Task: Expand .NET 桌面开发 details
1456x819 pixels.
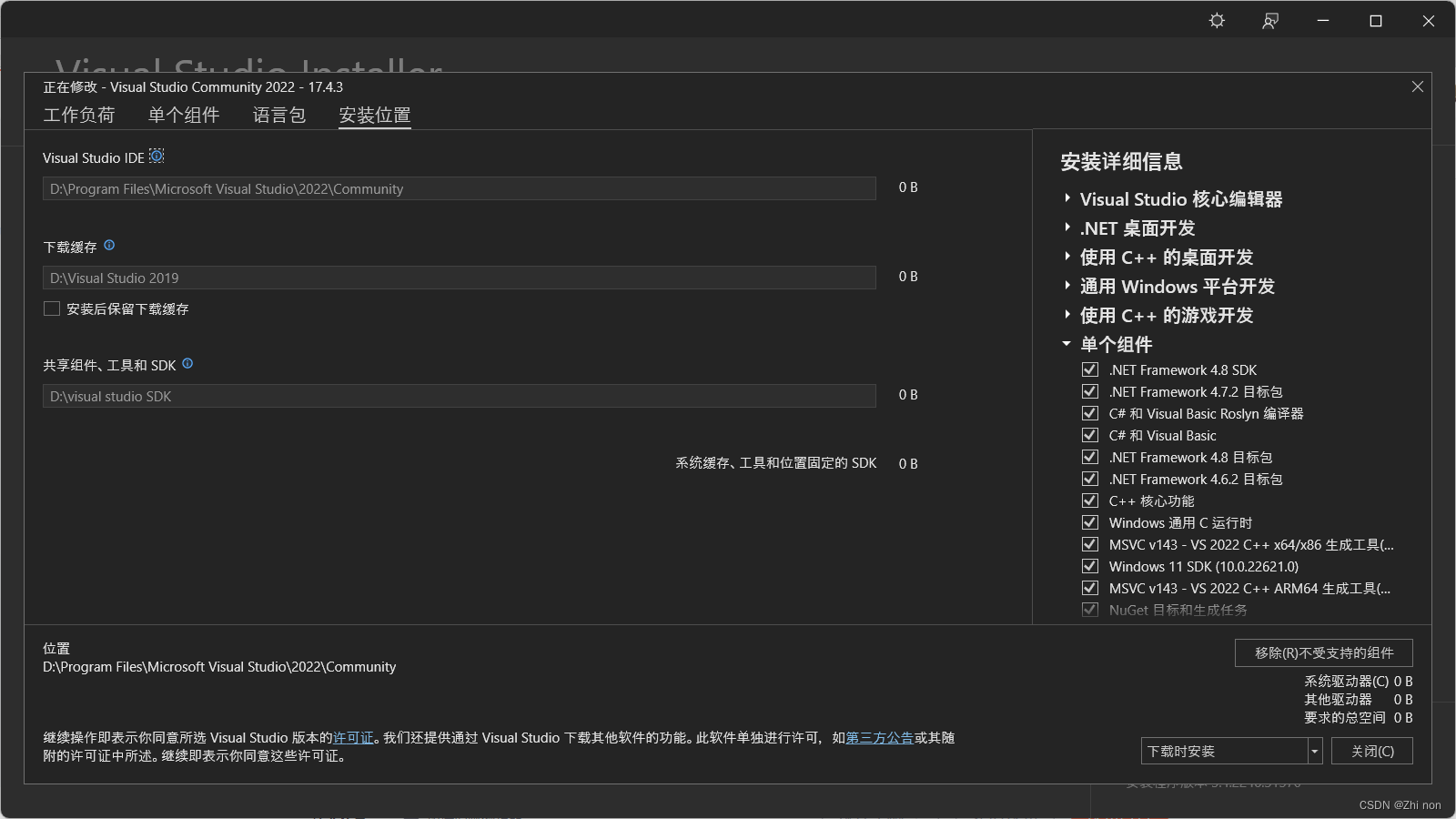Action: point(1067,227)
